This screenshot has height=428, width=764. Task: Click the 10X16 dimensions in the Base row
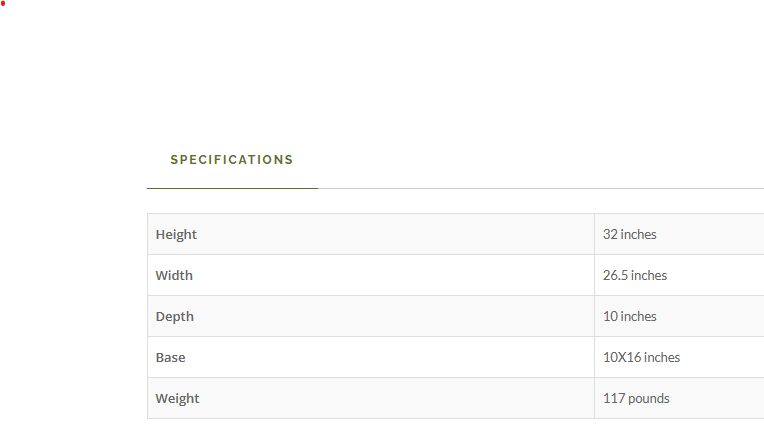(x=622, y=357)
